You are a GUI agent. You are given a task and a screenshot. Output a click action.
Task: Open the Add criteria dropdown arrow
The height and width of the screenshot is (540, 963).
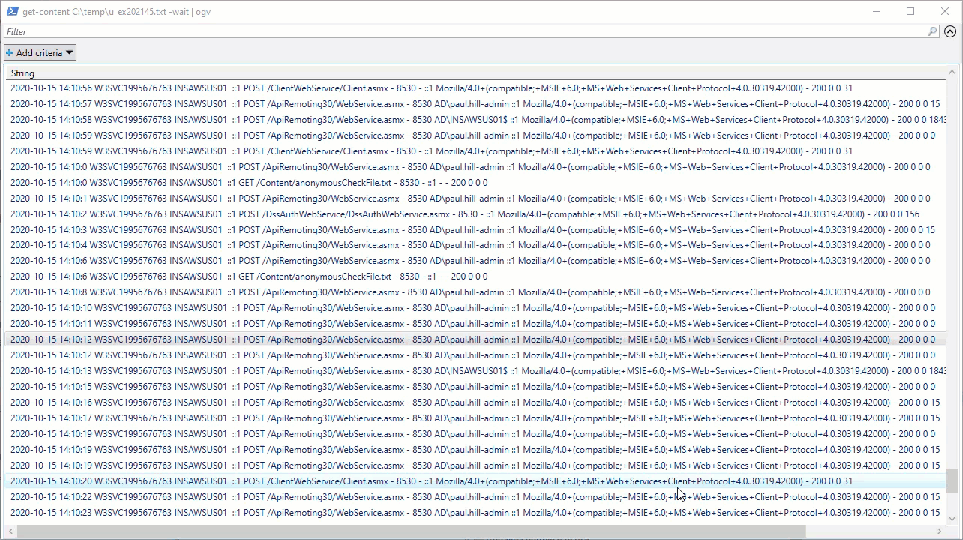tap(70, 52)
